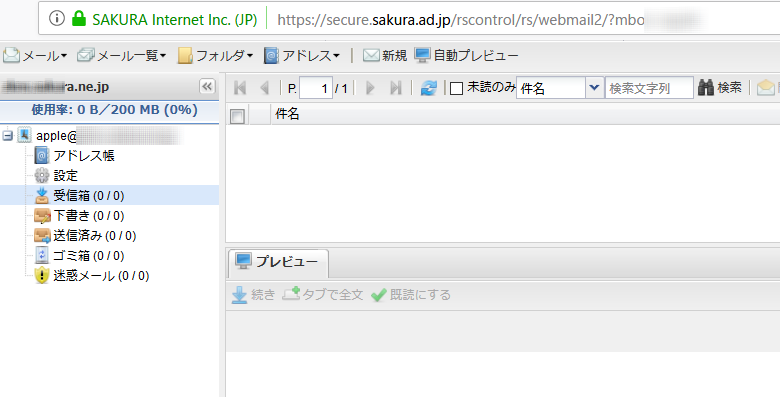780x397 pixels.
Task: Toggle 自動プレビュー in the toolbar
Action: tap(466, 55)
